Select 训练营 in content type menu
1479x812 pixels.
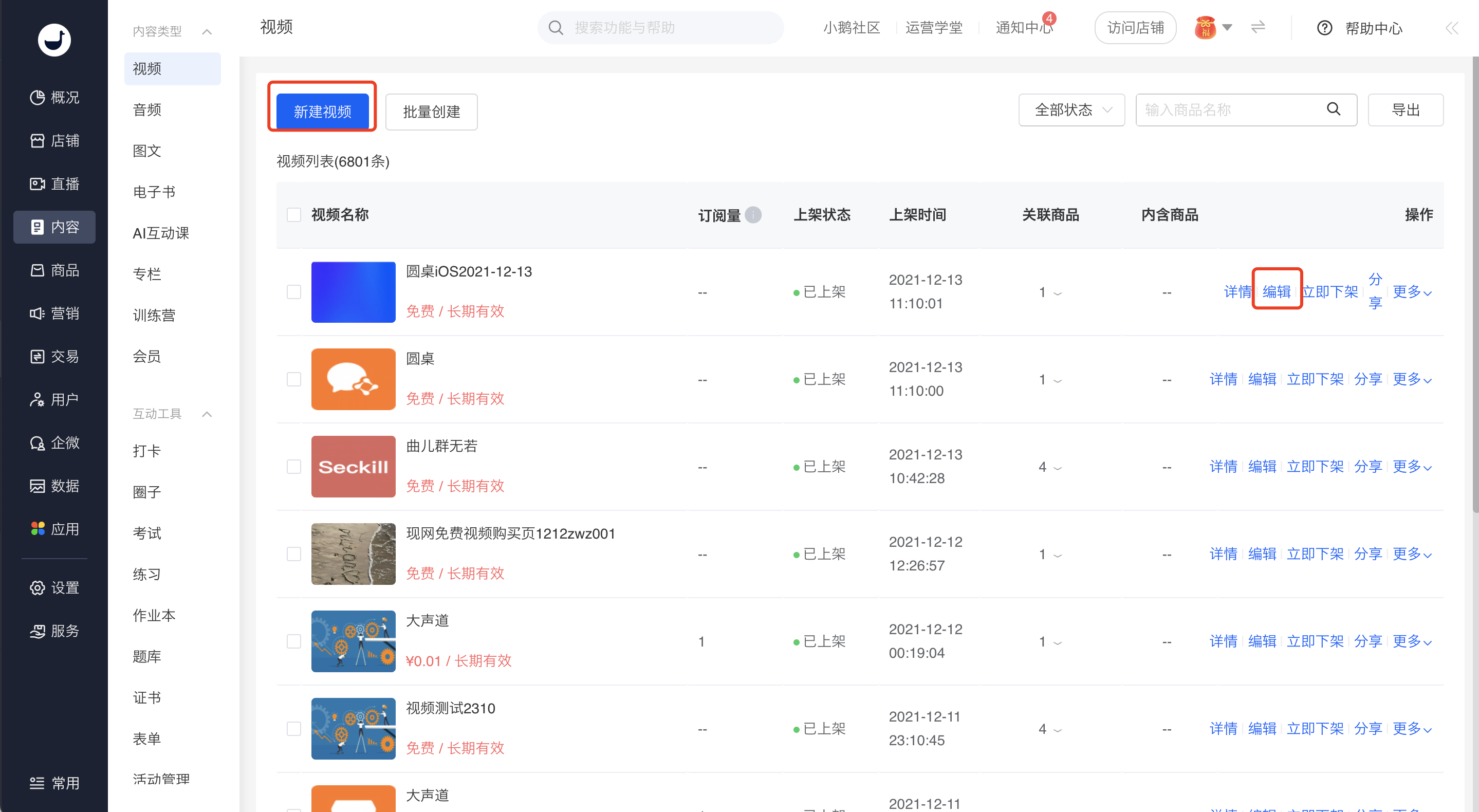click(154, 315)
